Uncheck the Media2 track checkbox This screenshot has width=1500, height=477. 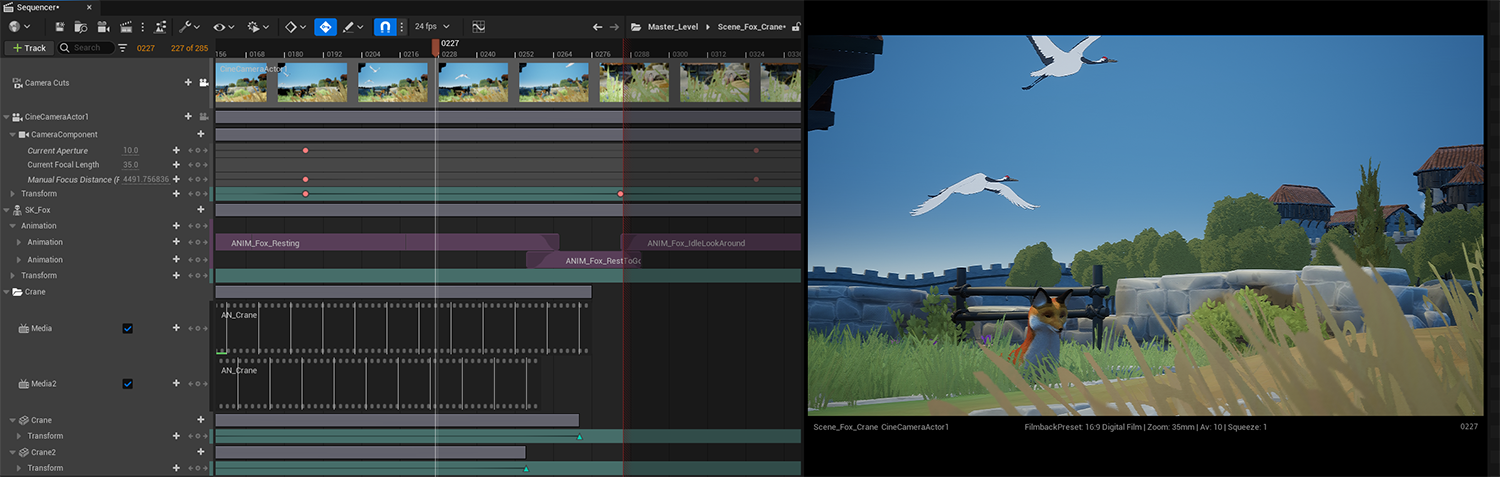tap(127, 384)
